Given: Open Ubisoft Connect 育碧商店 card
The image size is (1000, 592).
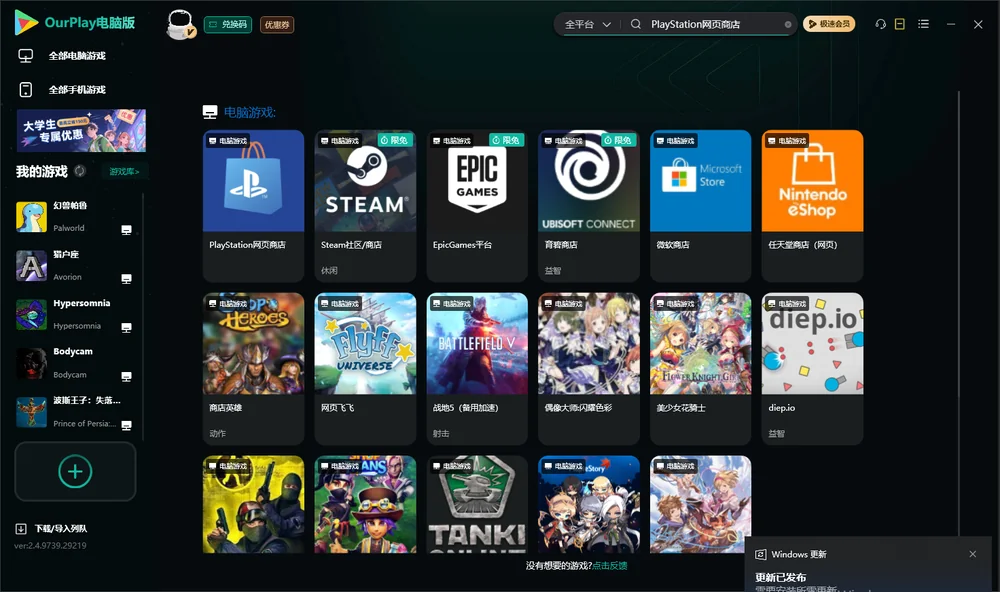Looking at the screenshot, I should (589, 205).
